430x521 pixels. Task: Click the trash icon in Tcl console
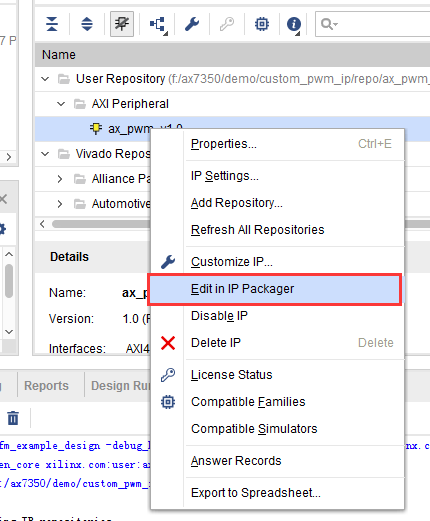pos(13,418)
